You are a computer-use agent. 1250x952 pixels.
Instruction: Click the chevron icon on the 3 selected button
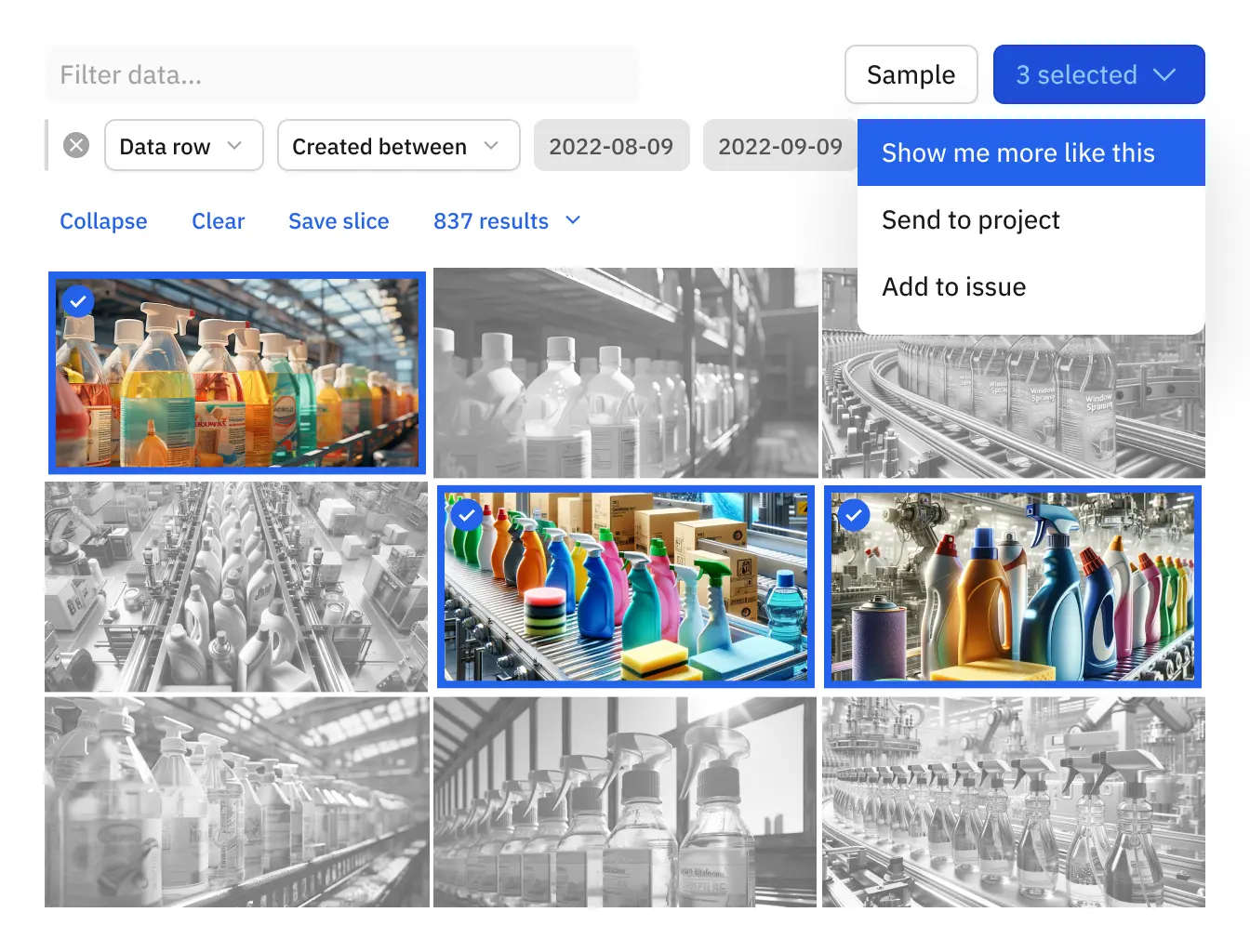point(1165,74)
